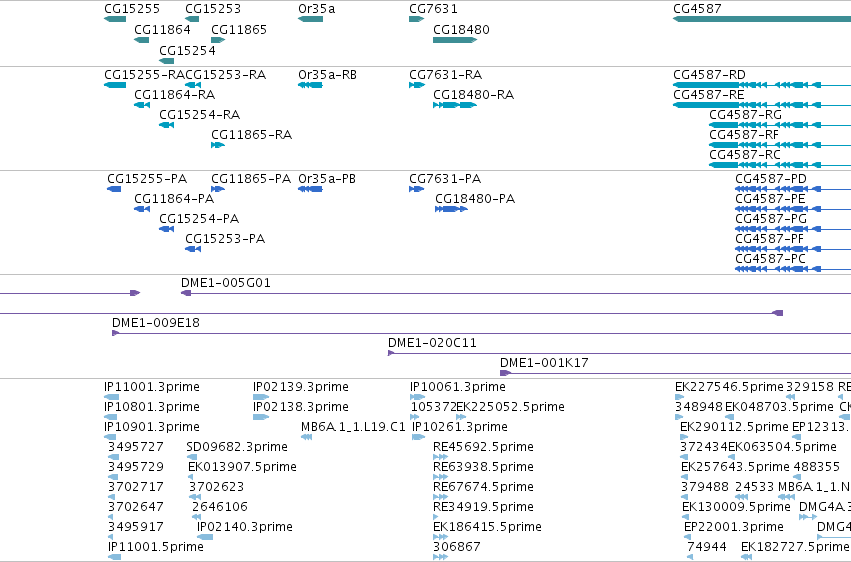Viewport: 851px width, 562px height.
Task: Select the CG11865-PA protein label
Action: (x=251, y=178)
